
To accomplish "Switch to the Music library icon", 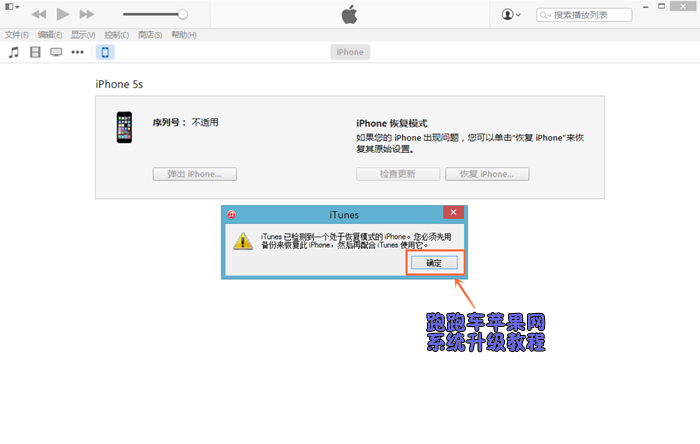I will point(14,52).
